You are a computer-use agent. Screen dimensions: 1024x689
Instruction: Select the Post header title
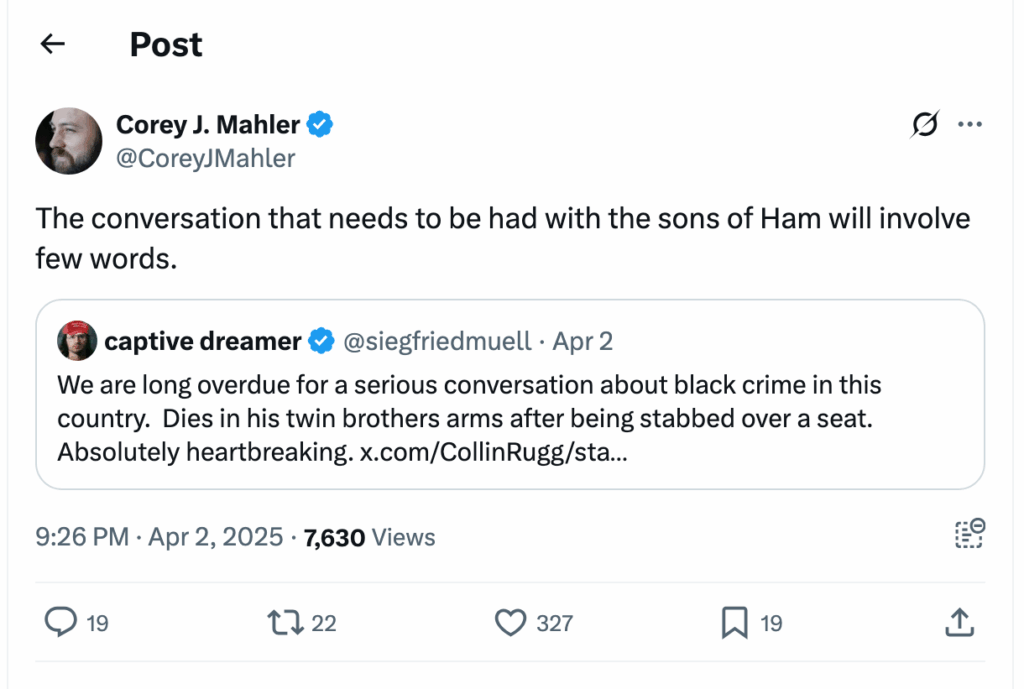(x=165, y=44)
